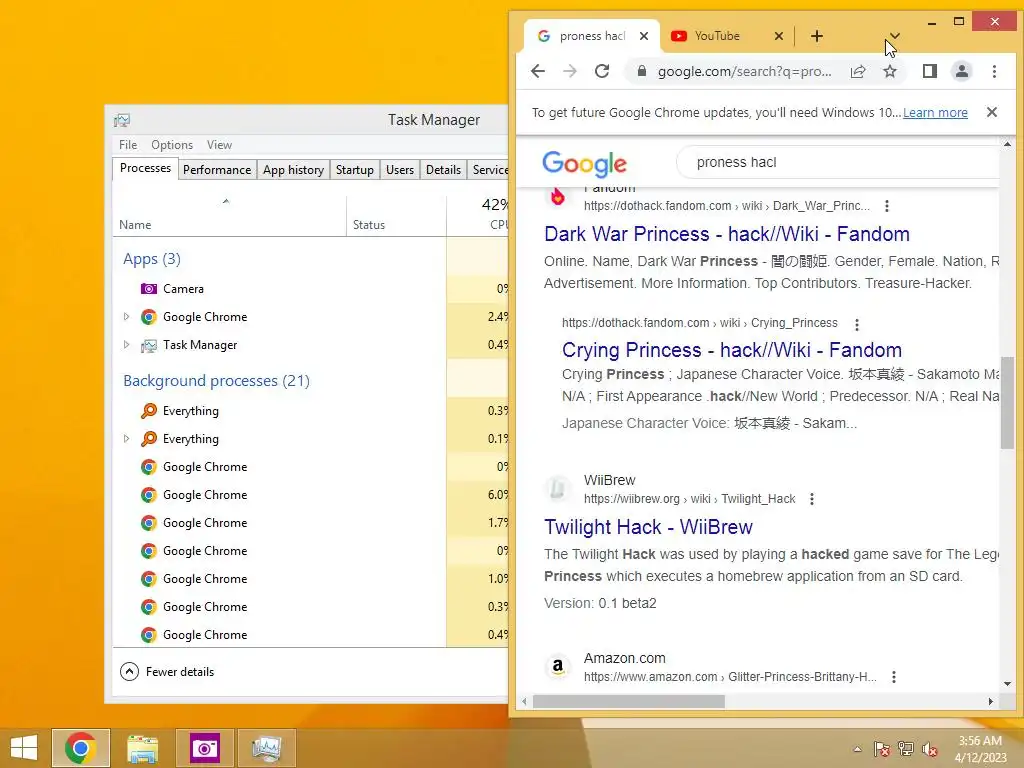Click Chrome address bar URL
Image resolution: width=1024 pixels, height=768 pixels.
[x=744, y=71]
